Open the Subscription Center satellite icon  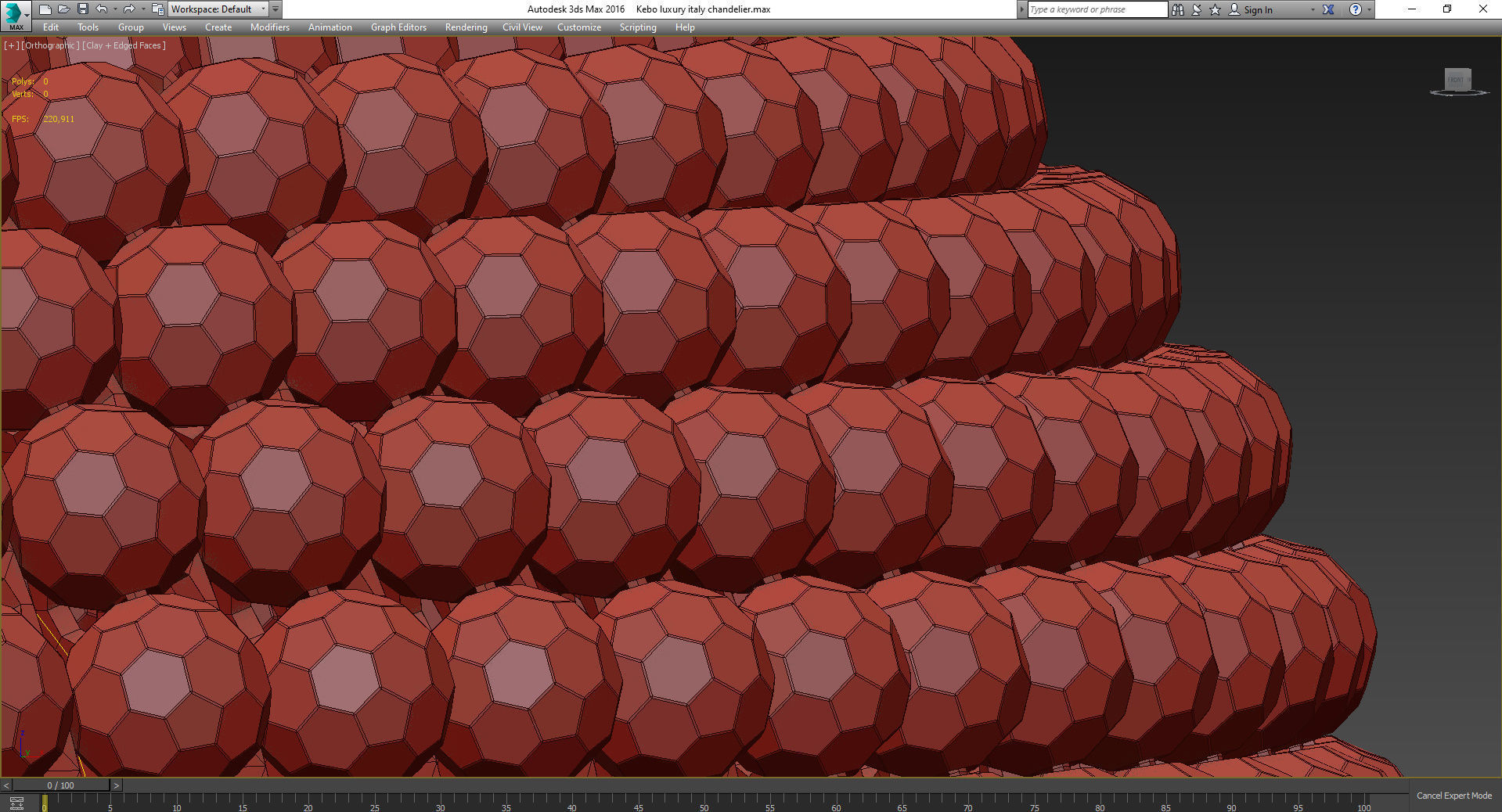[1197, 9]
